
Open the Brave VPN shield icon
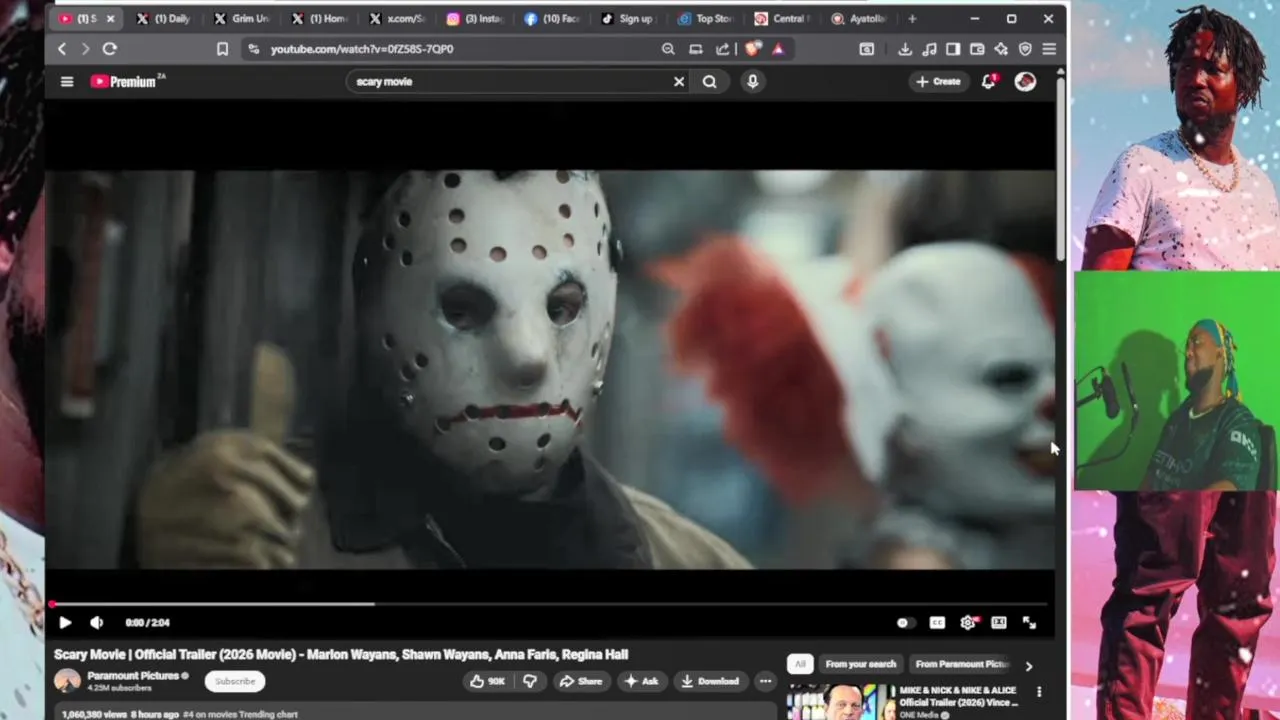pos(1025,49)
